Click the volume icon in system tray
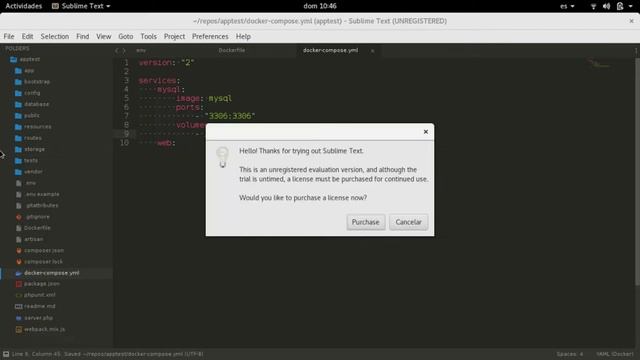Viewport: 640px width, 360px height. point(607,6)
